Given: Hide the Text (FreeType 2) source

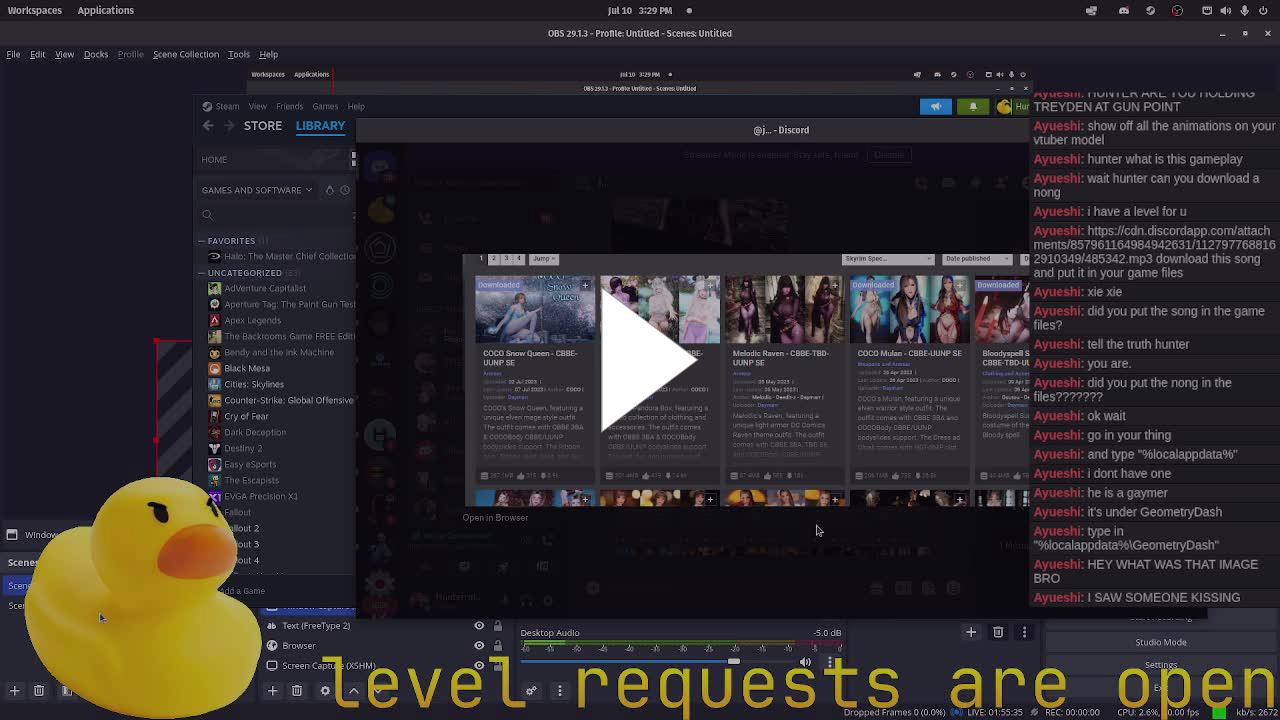Looking at the screenshot, I should click(479, 626).
